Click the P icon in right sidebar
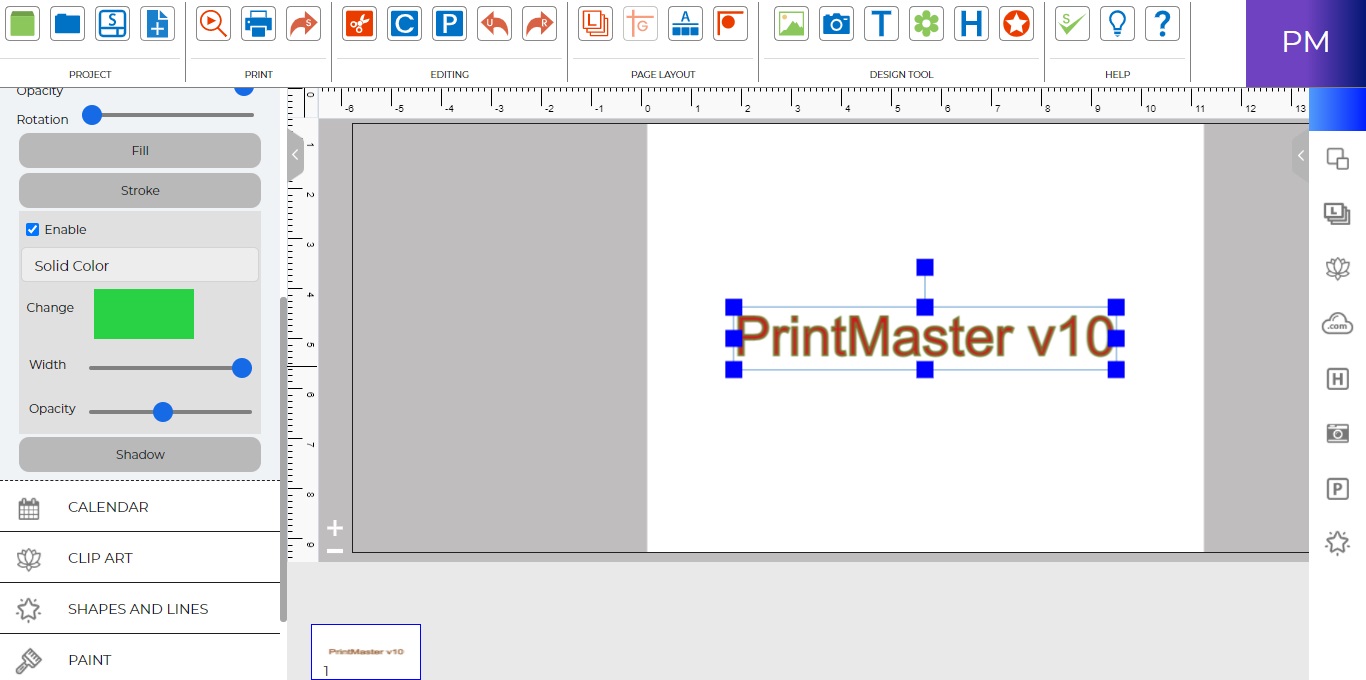Viewport: 1366px width, 680px height. pyautogui.click(x=1337, y=488)
